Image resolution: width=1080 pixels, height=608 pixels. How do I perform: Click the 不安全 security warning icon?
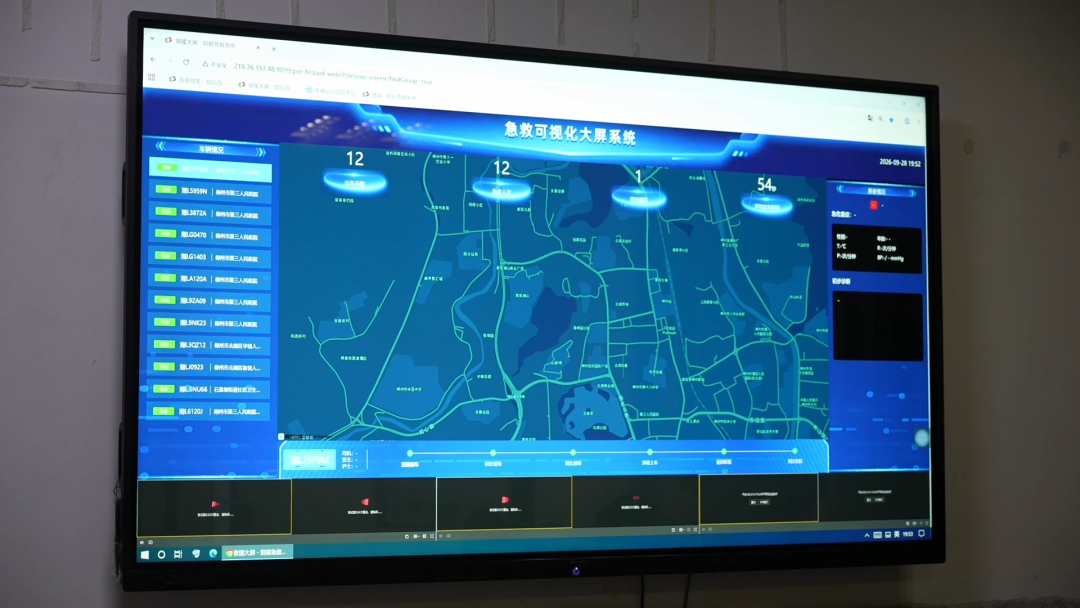click(x=205, y=63)
